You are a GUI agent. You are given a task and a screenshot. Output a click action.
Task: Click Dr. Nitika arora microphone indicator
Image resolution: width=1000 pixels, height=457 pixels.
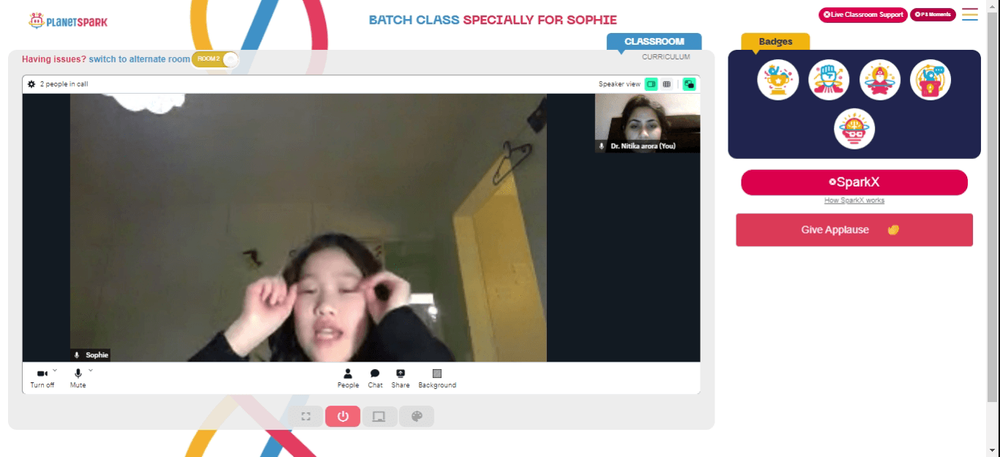[x=601, y=146]
